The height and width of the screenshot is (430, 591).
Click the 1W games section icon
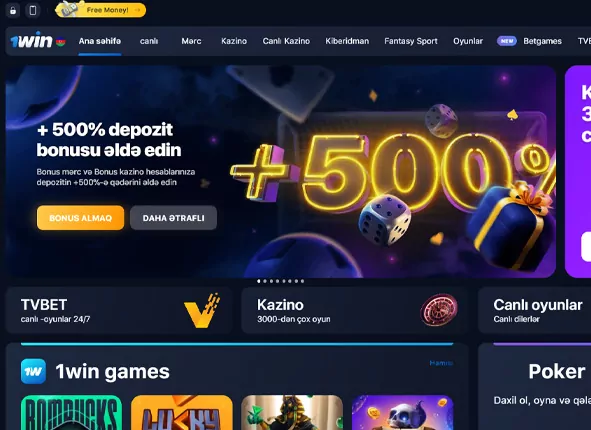33,371
